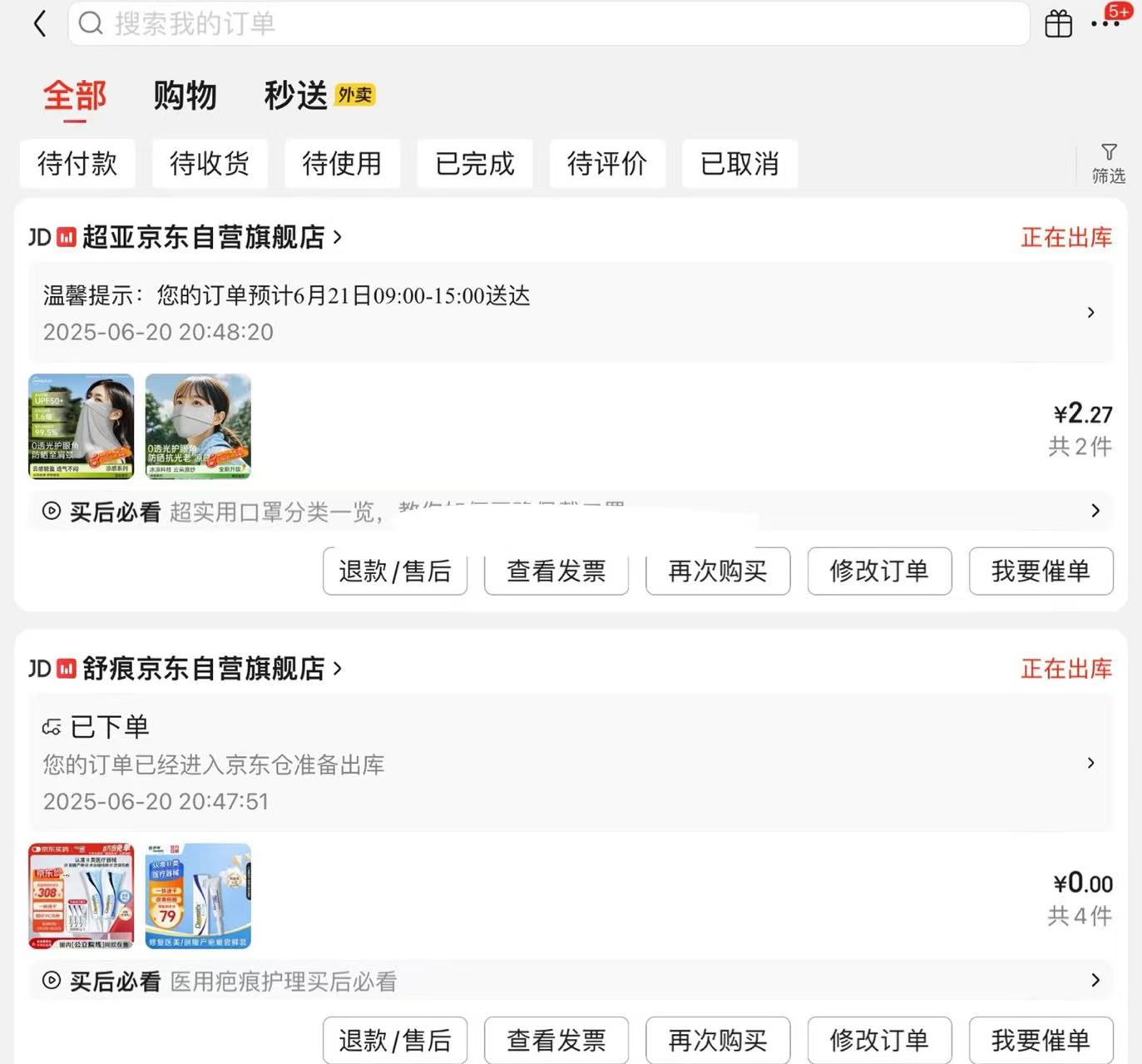Click 修改订单 on the 超亚 order

point(879,571)
